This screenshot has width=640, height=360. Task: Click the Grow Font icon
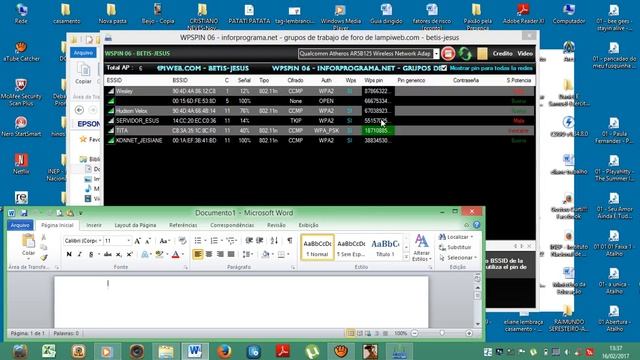tap(138, 241)
